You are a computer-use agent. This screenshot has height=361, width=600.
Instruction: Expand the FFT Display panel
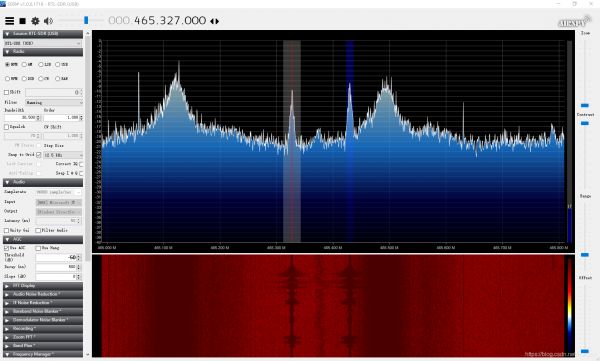(43, 286)
